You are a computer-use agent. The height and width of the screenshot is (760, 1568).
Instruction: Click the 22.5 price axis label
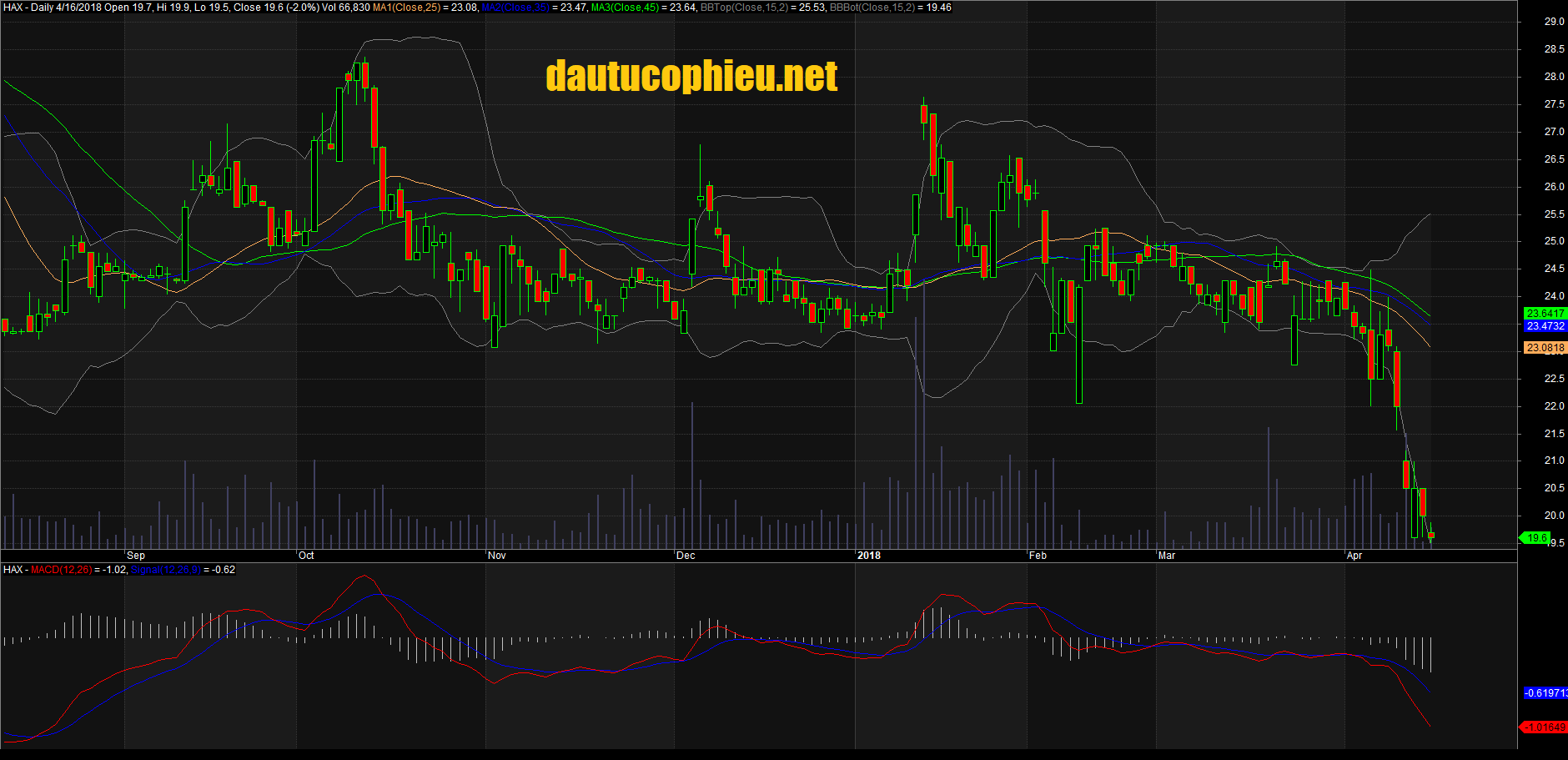click(x=1555, y=379)
